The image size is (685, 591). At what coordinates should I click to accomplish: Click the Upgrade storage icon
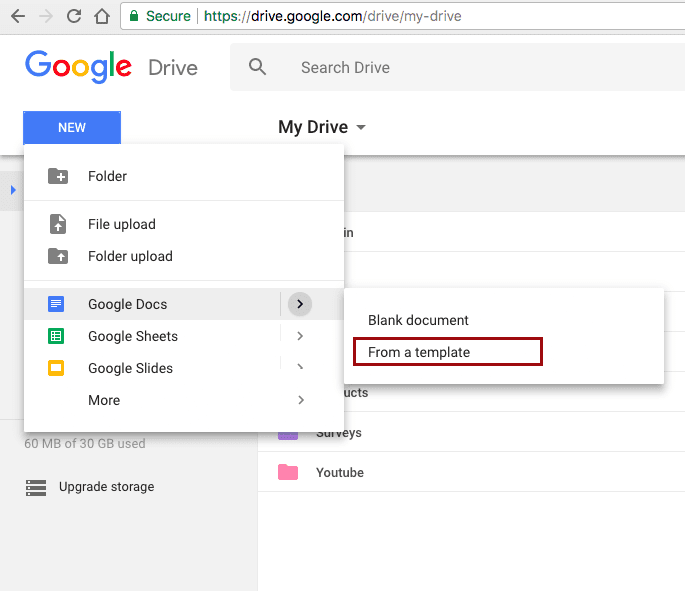tap(36, 487)
